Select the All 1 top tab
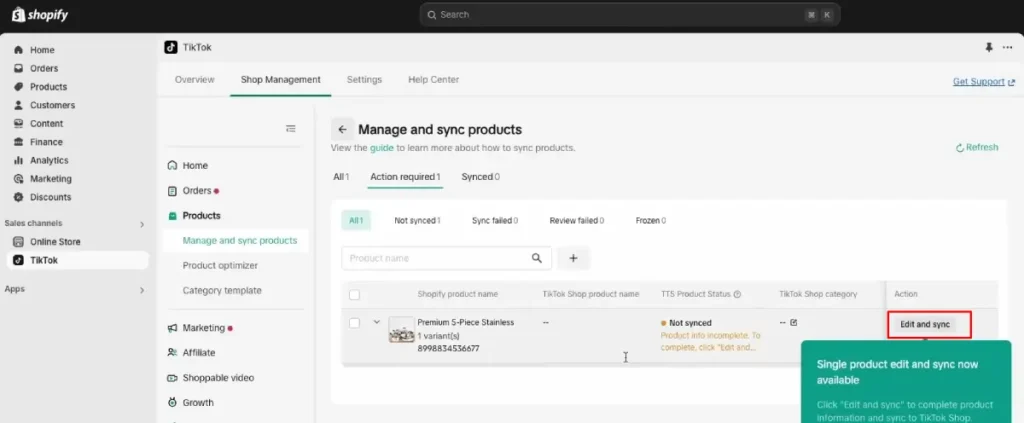Viewport: 1024px width, 423px height. (341, 177)
